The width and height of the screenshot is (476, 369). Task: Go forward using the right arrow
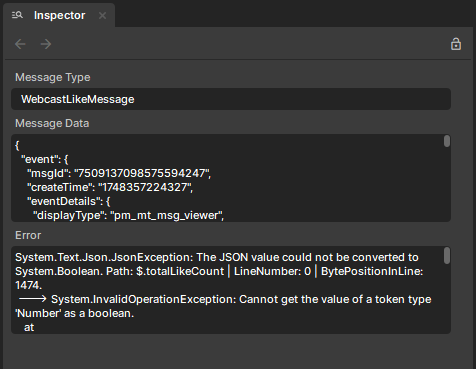coord(46,44)
